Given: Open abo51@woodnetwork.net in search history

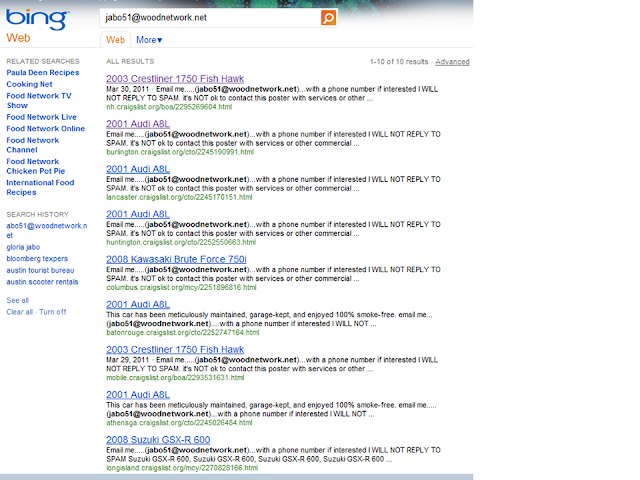Looking at the screenshot, I should (x=47, y=231).
